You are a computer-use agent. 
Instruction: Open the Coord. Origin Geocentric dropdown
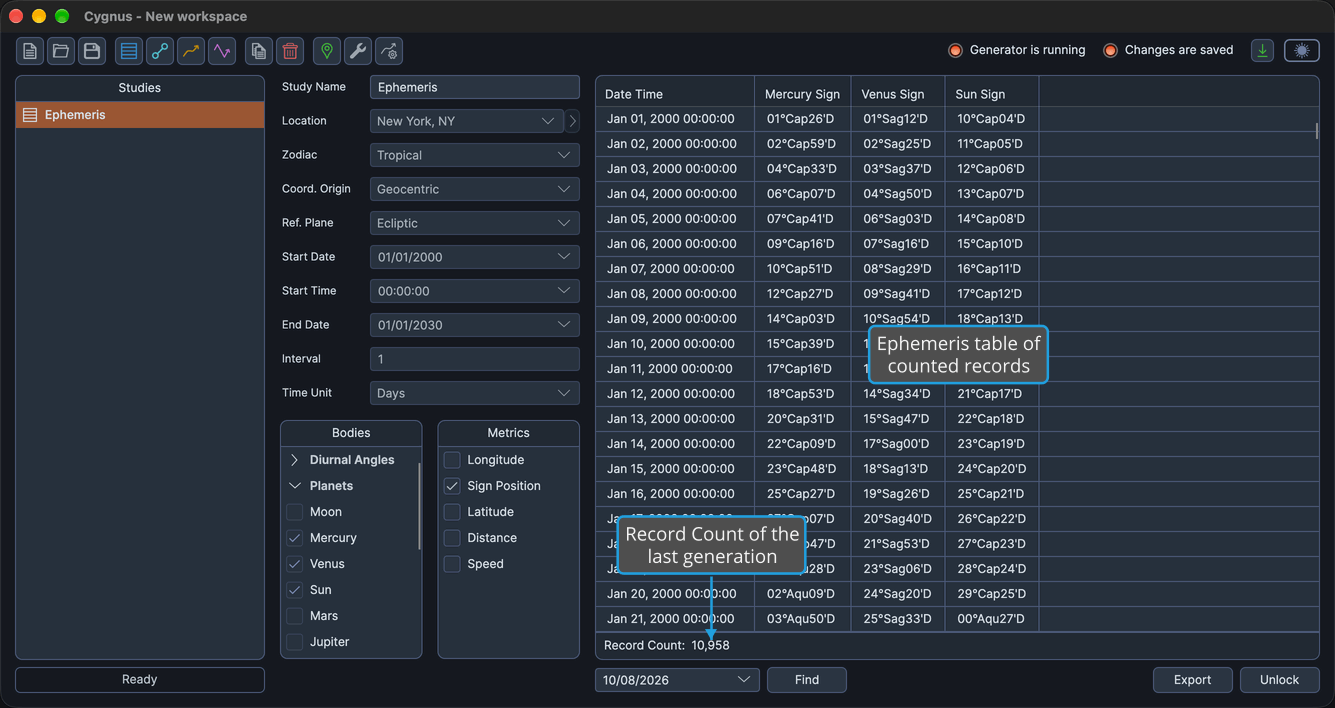pyautogui.click(x=475, y=189)
